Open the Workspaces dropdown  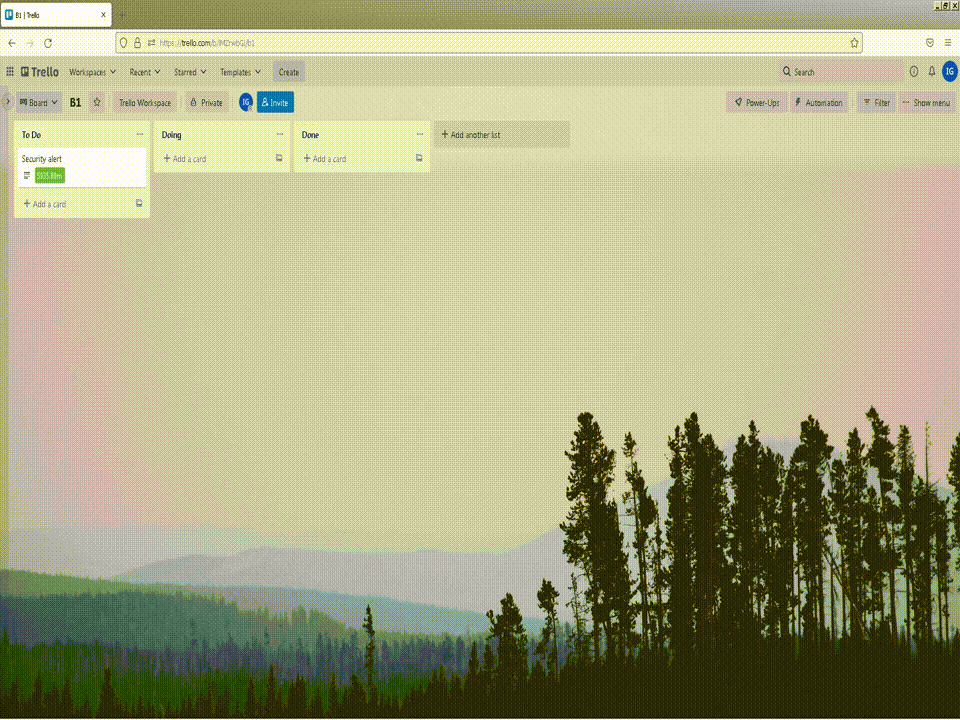(x=93, y=71)
